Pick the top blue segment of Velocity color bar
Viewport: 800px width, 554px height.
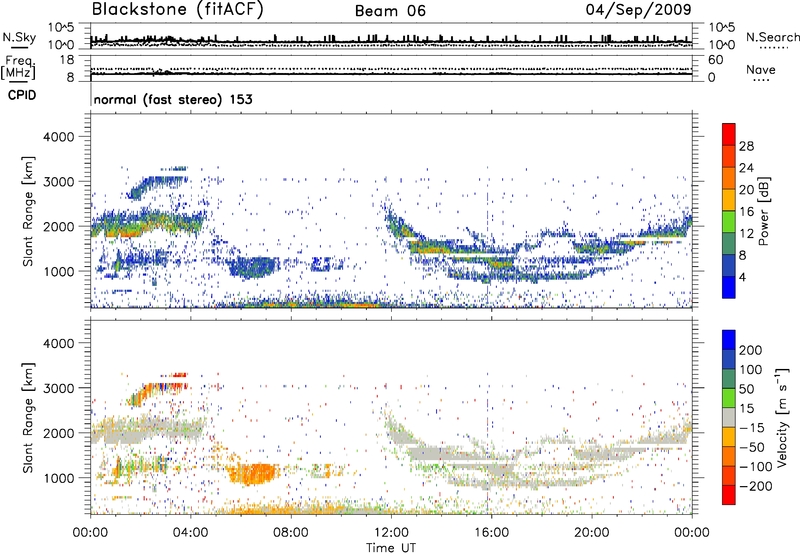tap(729, 340)
